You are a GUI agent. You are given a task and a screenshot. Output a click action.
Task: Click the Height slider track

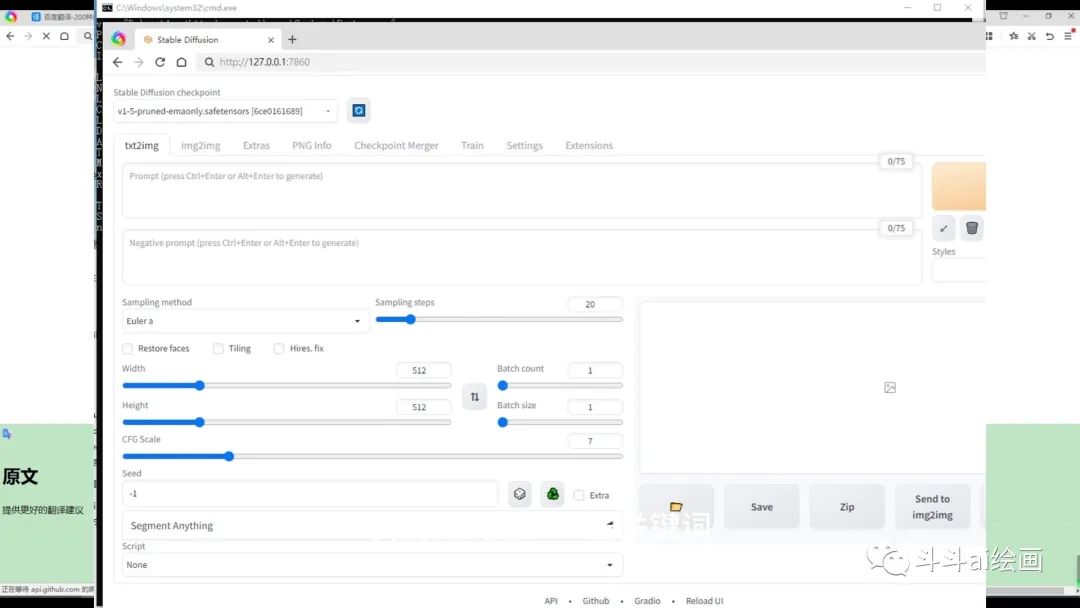coord(287,422)
